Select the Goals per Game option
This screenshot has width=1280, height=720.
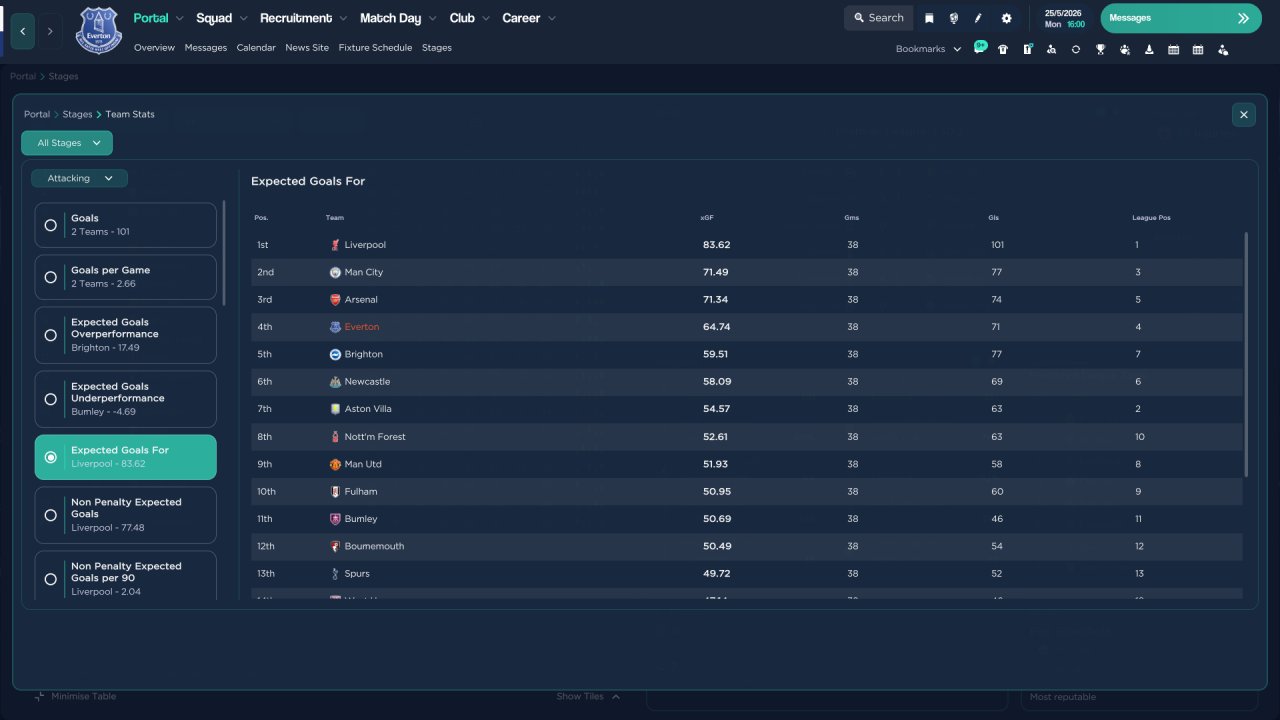(x=126, y=277)
